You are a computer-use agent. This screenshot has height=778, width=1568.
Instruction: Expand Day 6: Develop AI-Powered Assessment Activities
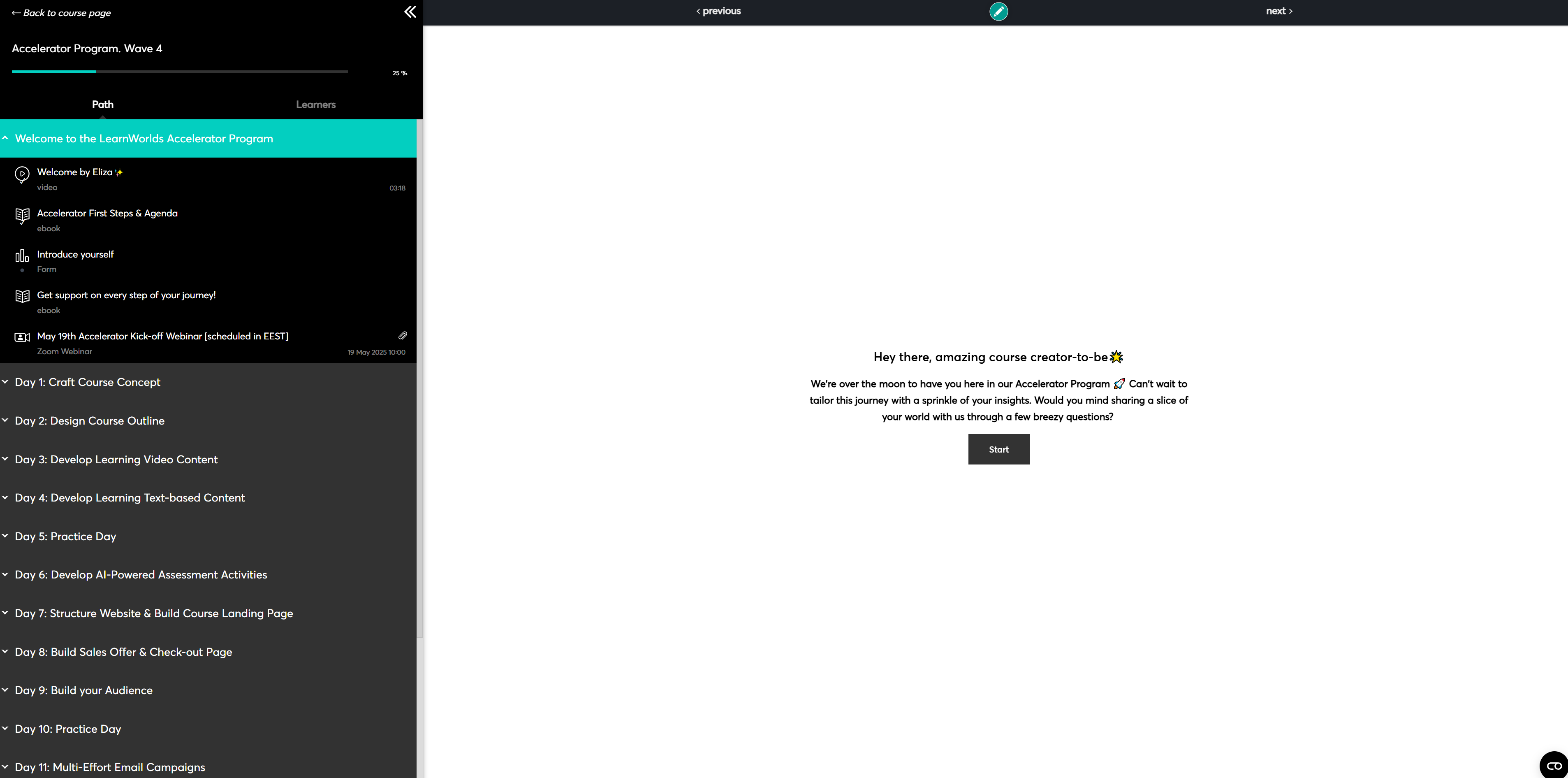[x=141, y=575]
